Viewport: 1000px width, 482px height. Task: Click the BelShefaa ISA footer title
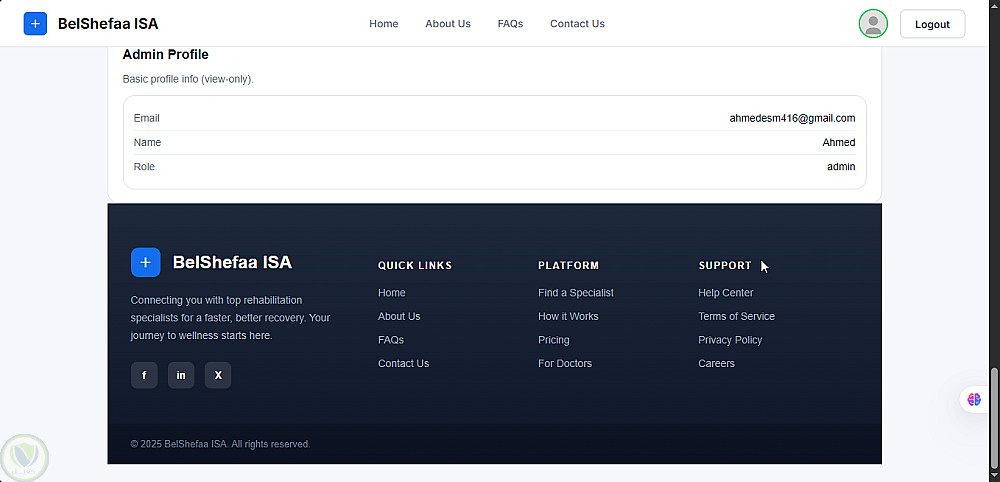pyautogui.click(x=232, y=262)
